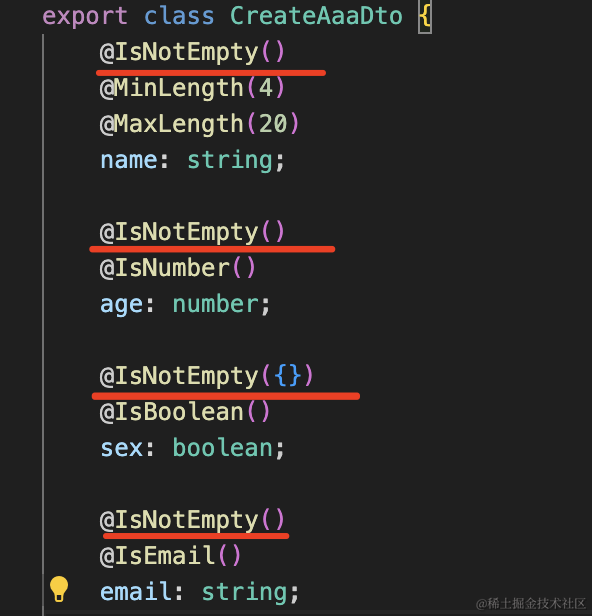Click the number type annotation
This screenshot has width=592, height=616.
pyautogui.click(x=216, y=304)
